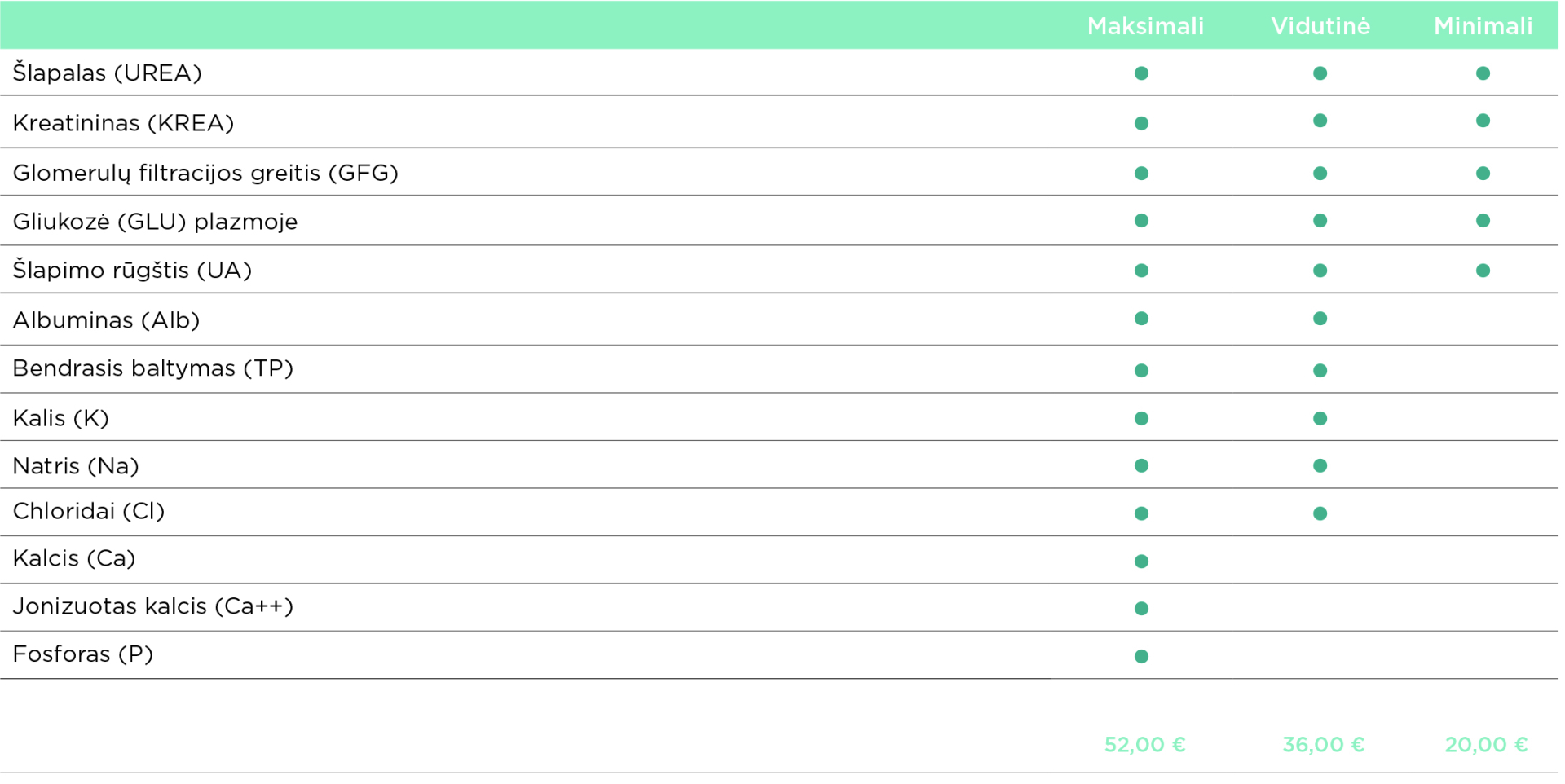Click Vidutinė dot for Albuminas (Alb)
Screen dimensions: 1565x784
pos(1320,319)
